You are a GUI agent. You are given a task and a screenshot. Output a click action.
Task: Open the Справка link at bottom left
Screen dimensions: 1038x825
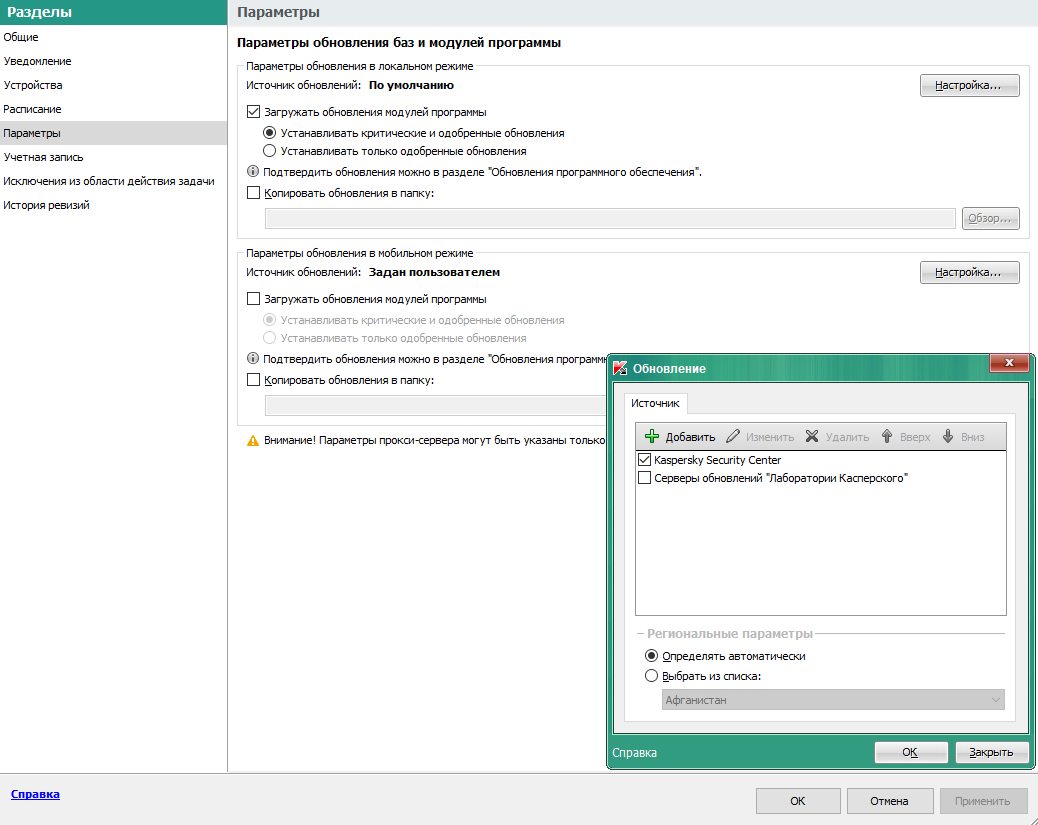35,794
